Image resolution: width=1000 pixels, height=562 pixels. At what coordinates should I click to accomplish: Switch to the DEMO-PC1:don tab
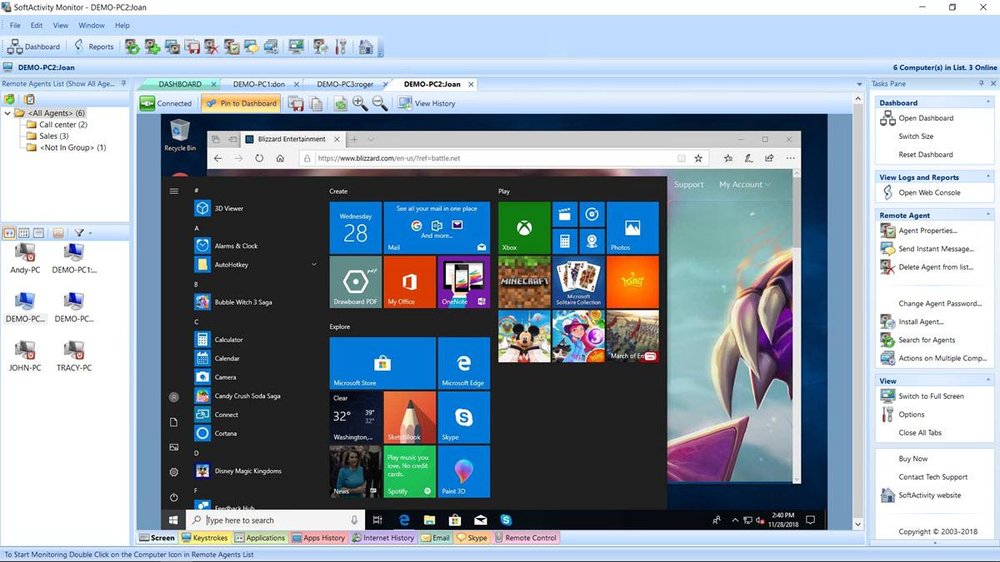click(258, 84)
